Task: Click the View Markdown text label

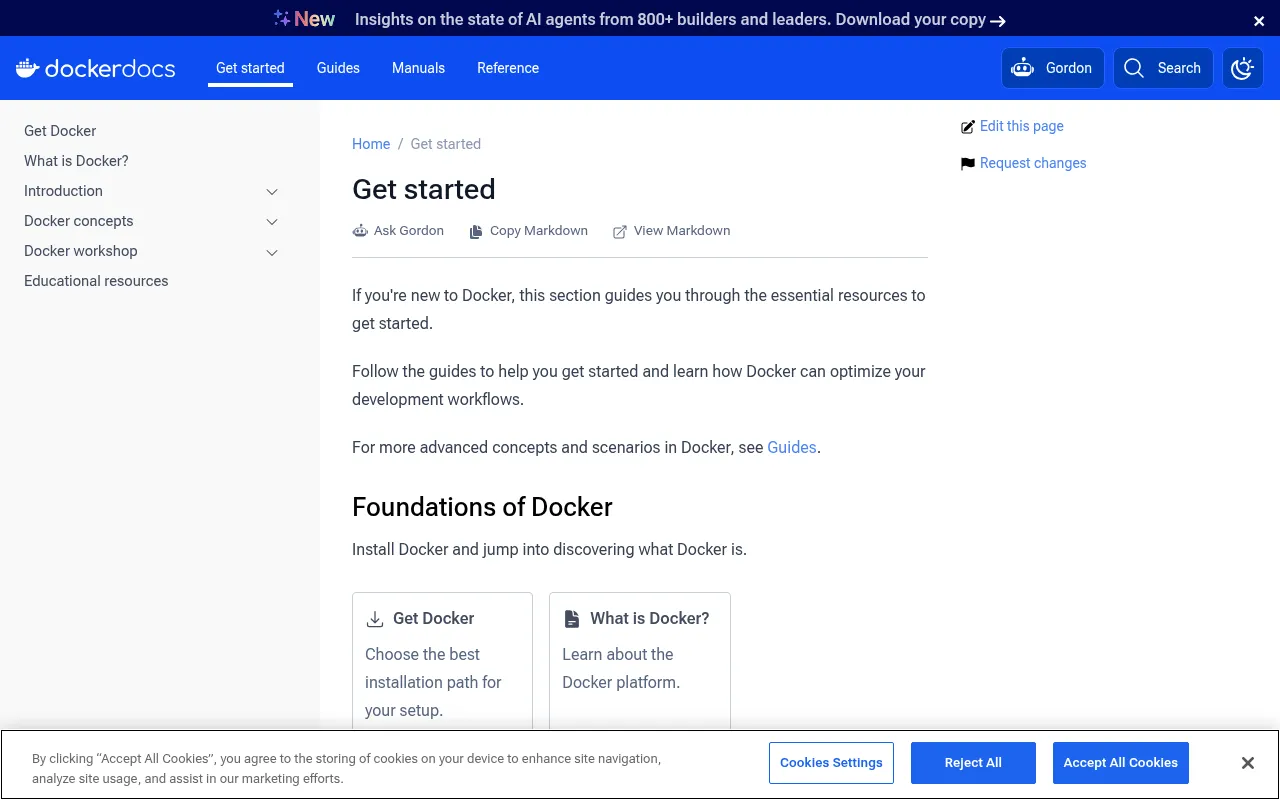Action: pyautogui.click(x=682, y=231)
